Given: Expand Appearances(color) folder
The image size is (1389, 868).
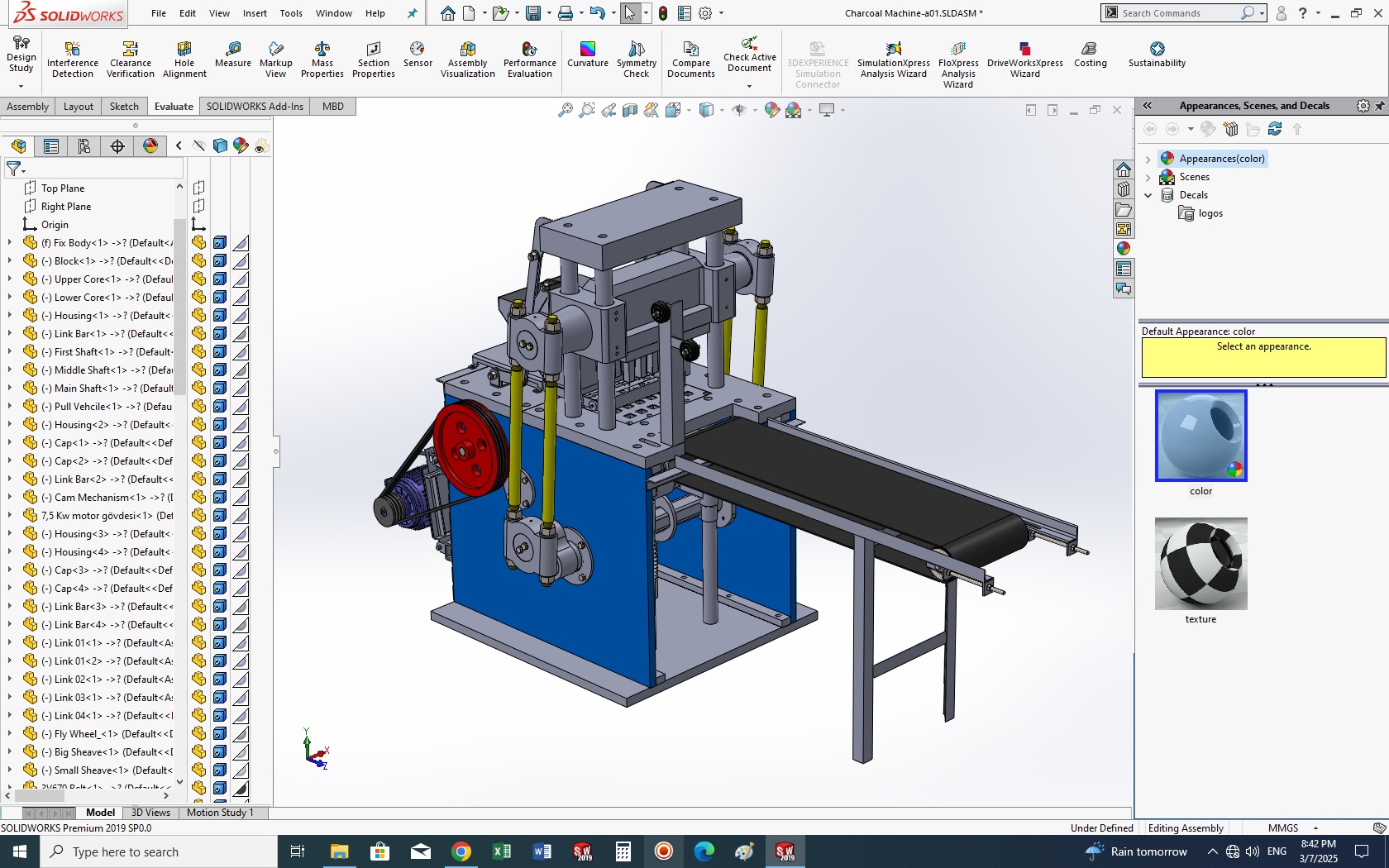Looking at the screenshot, I should [x=1148, y=159].
